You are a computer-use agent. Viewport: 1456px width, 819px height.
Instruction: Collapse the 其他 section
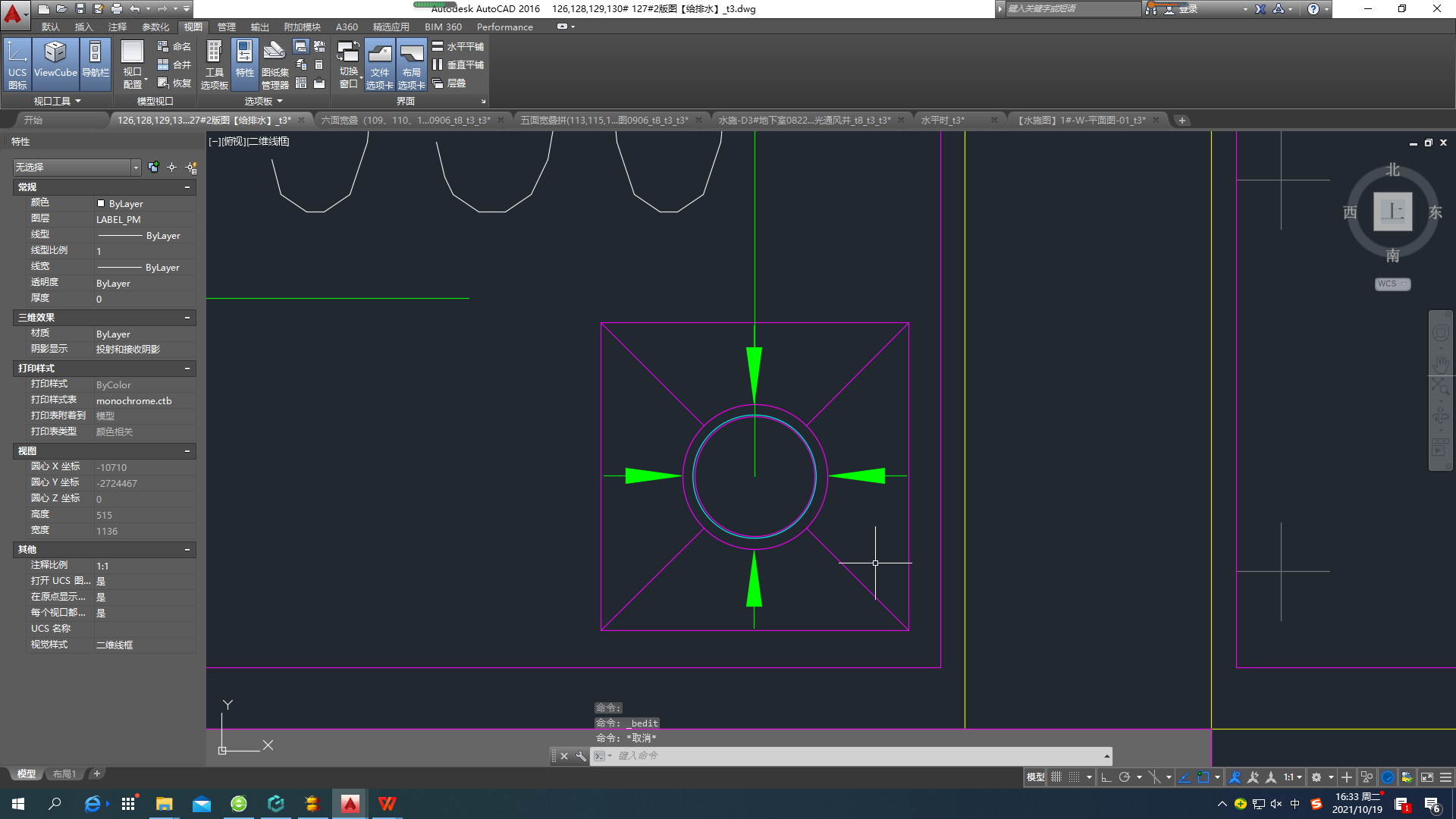(187, 550)
